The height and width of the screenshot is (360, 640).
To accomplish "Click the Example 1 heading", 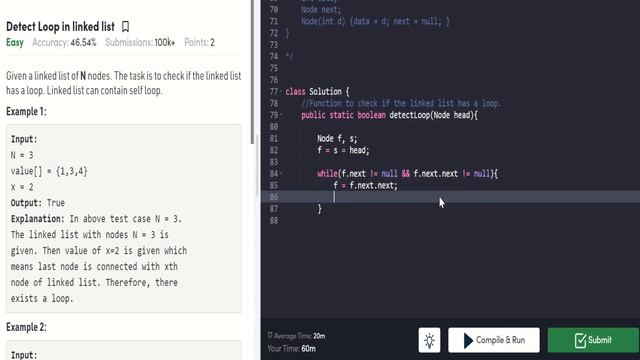I will pyautogui.click(x=26, y=111).
